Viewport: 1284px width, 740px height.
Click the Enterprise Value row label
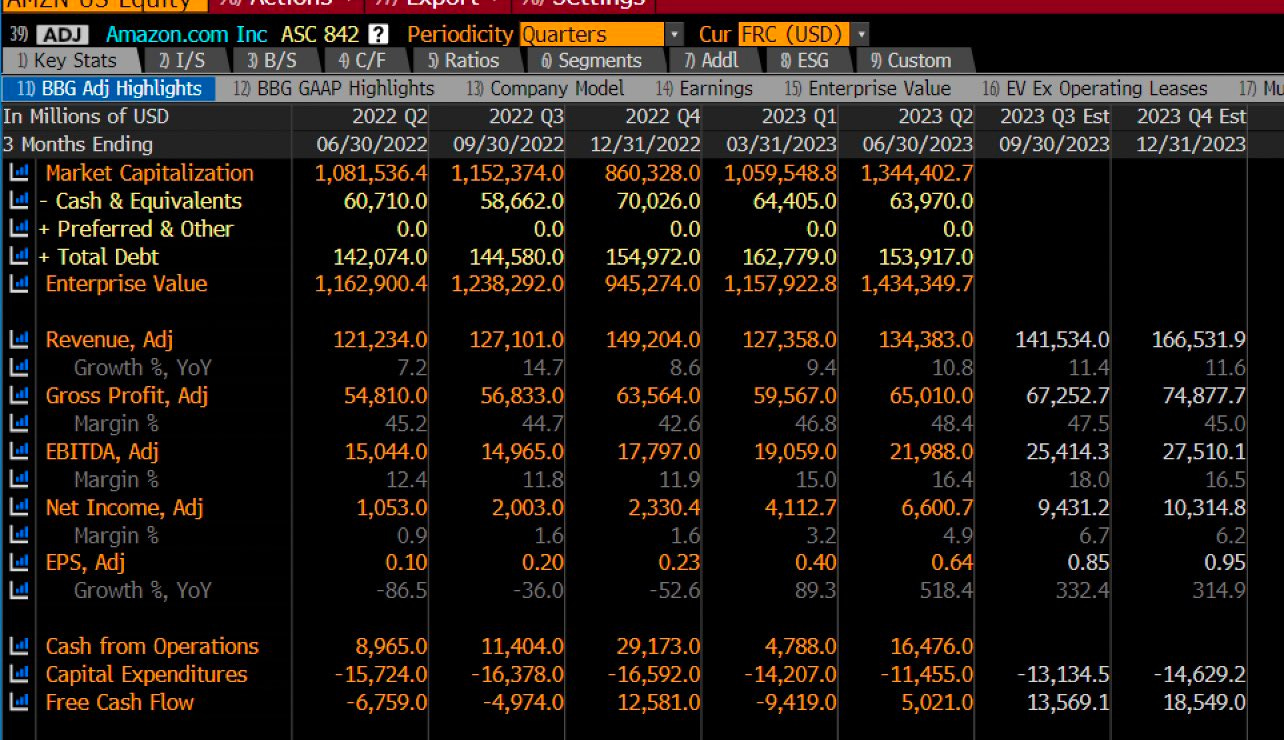pos(126,284)
